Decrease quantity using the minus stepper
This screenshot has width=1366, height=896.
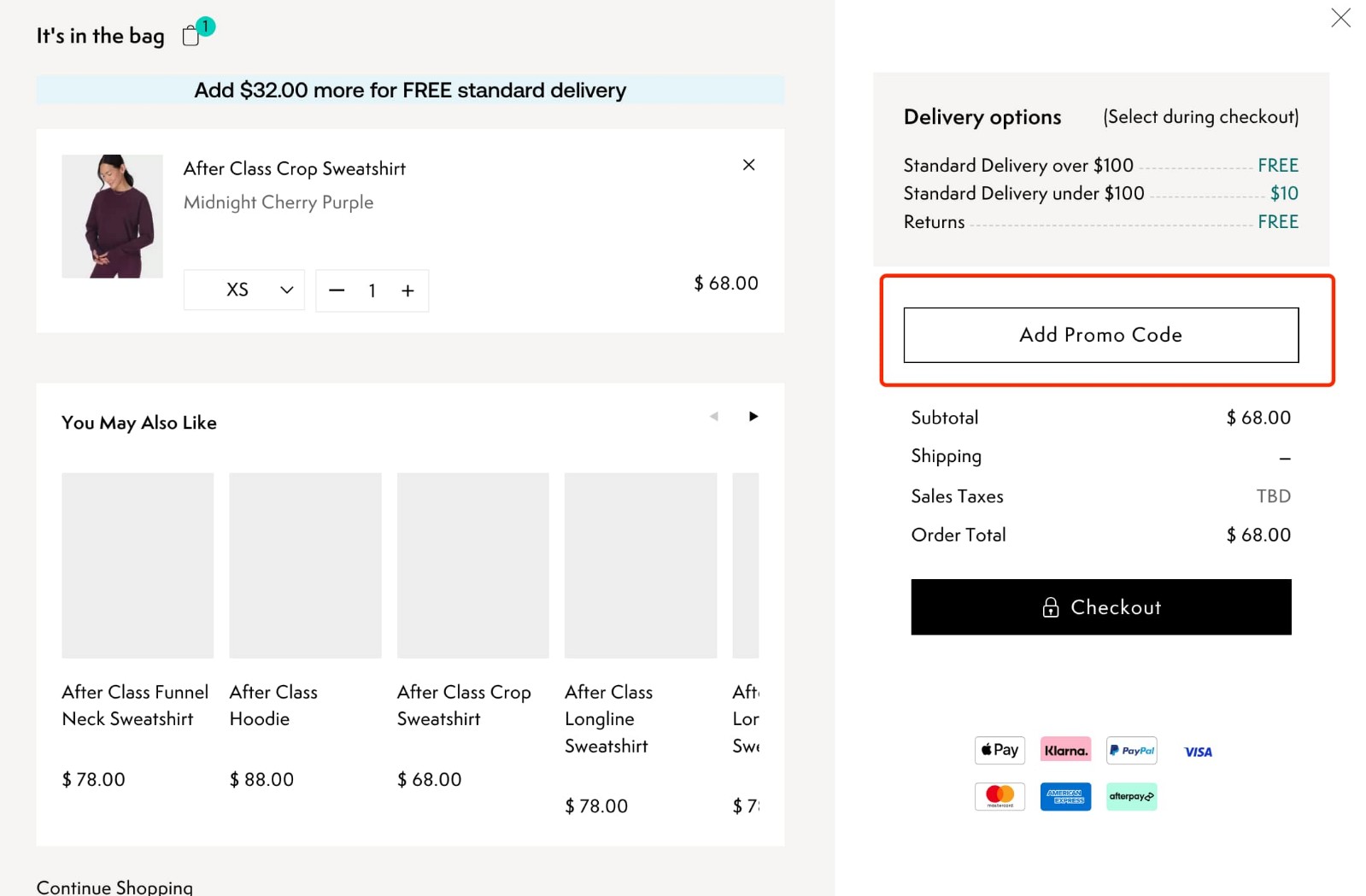point(337,290)
